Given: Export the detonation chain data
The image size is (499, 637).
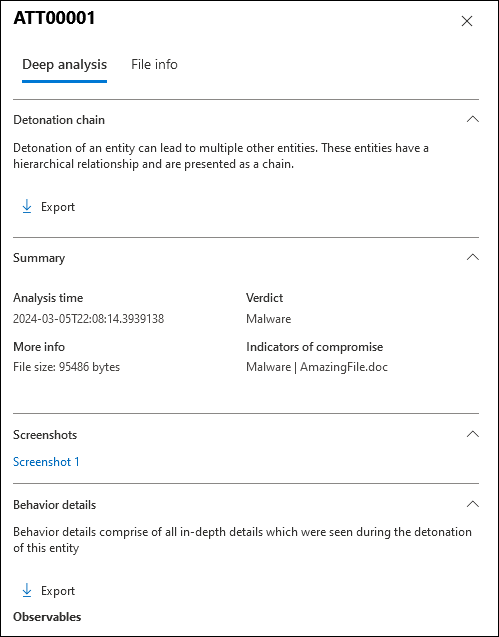Looking at the screenshot, I should [48, 207].
